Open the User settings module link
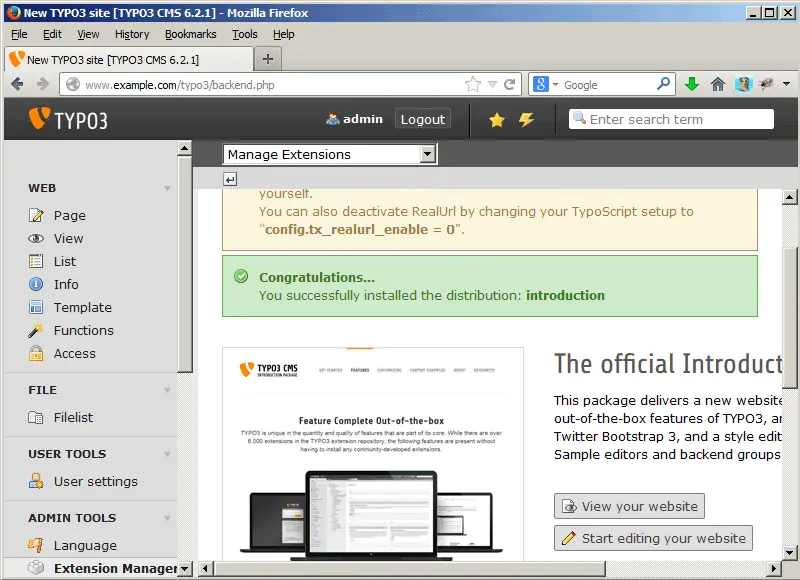The image size is (800, 580). (95, 482)
